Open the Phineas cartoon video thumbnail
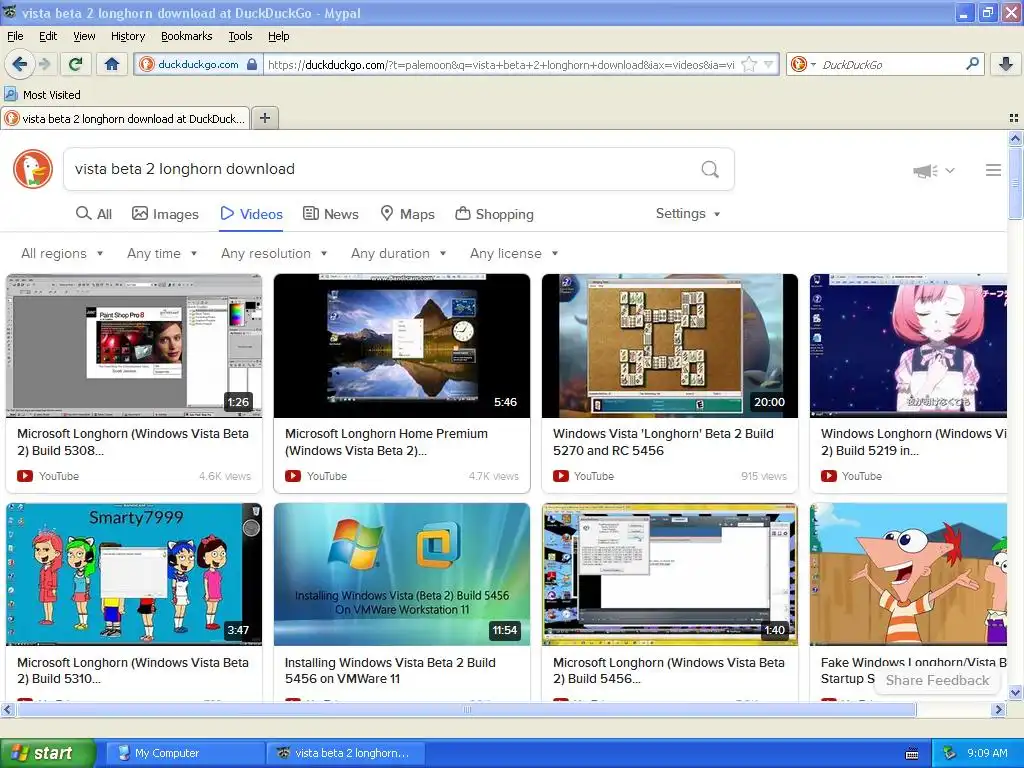 tap(908, 574)
